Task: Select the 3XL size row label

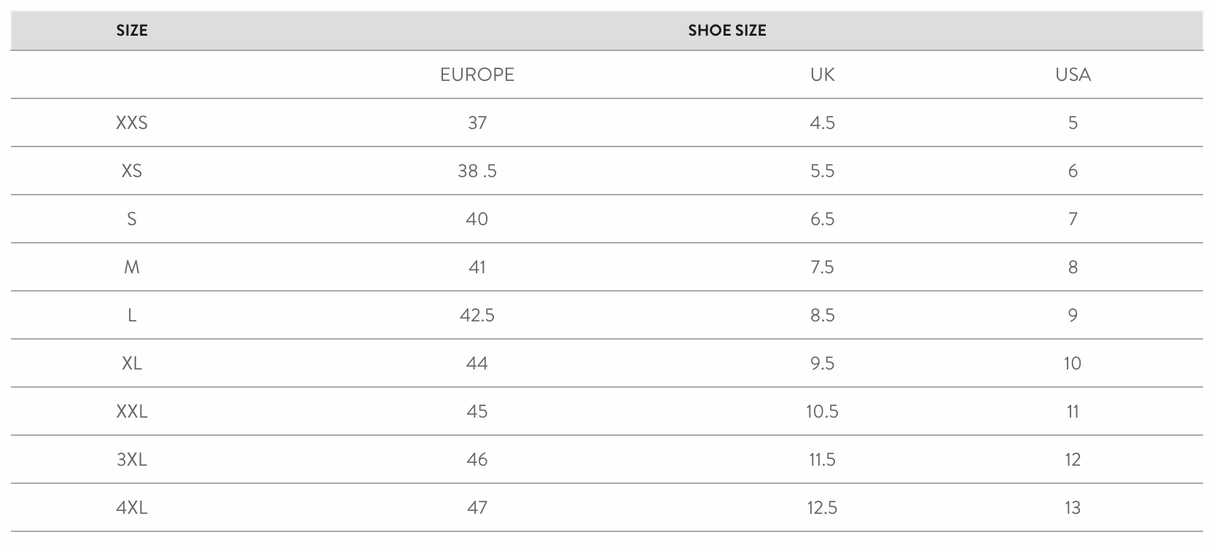Action: tap(131, 459)
